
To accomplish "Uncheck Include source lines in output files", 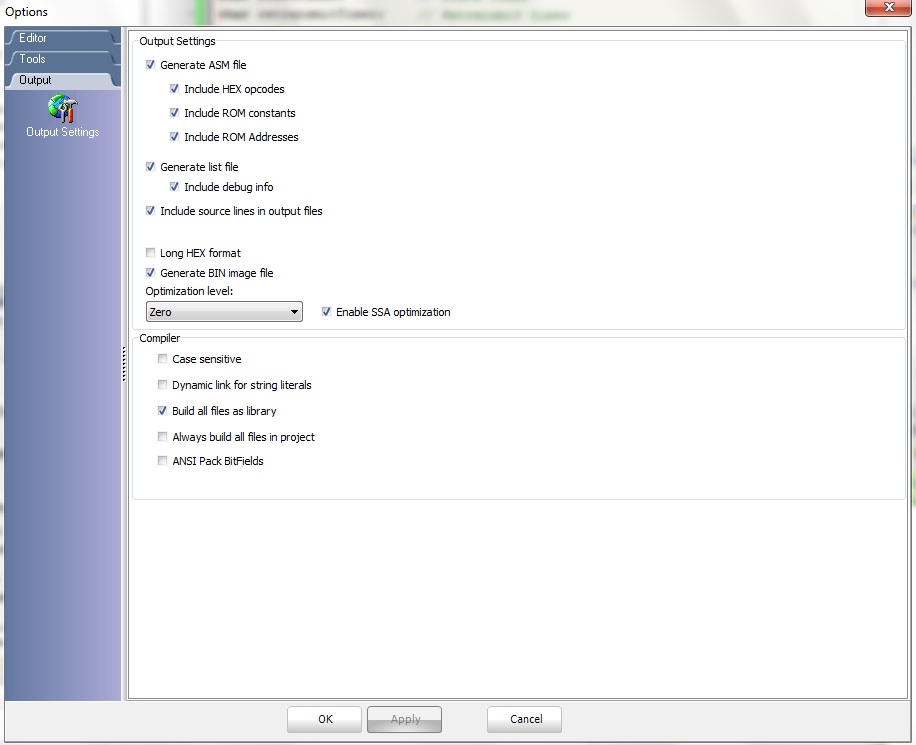I will click(x=150, y=211).
